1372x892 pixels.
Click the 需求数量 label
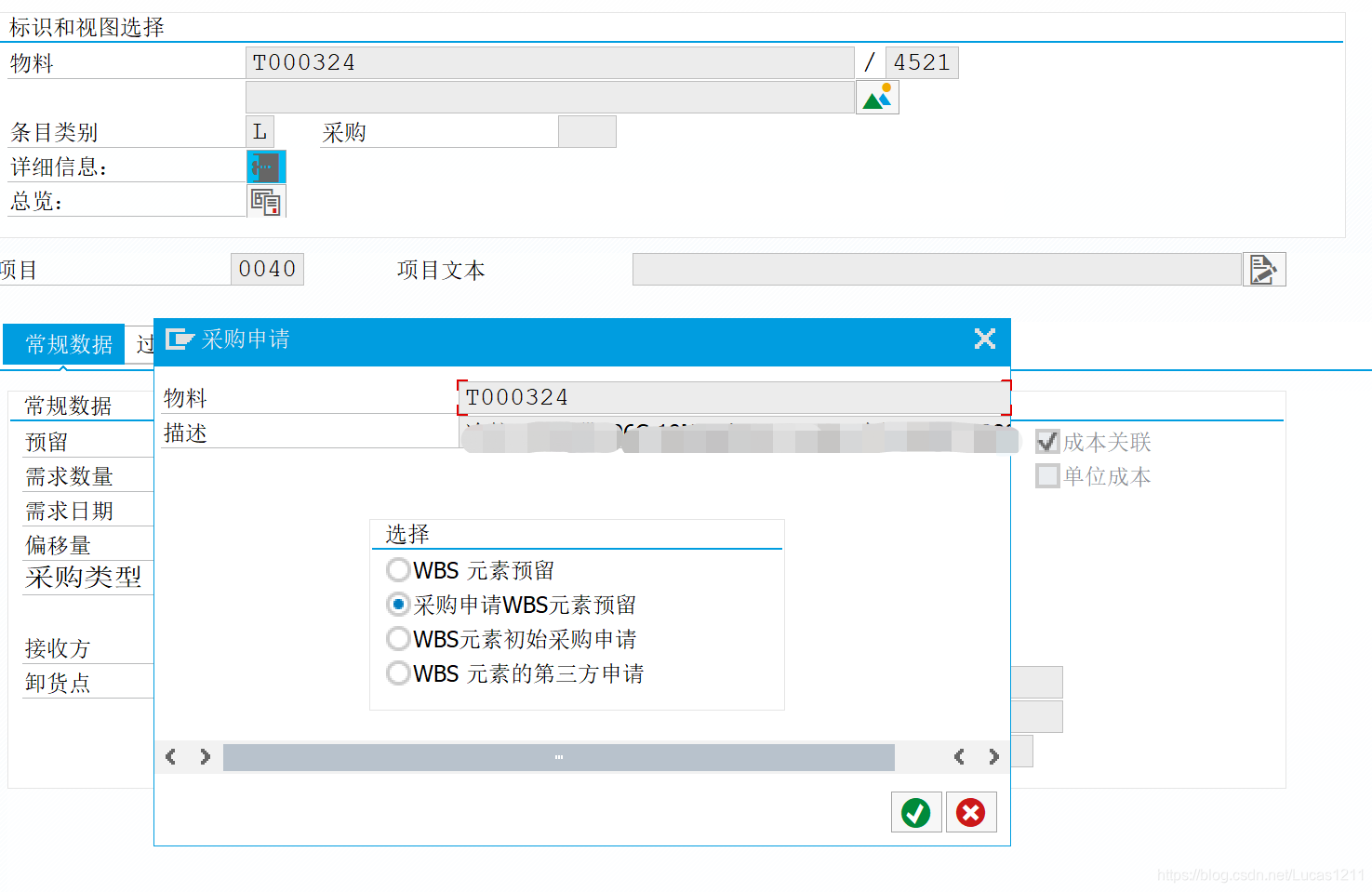pyautogui.click(x=69, y=476)
